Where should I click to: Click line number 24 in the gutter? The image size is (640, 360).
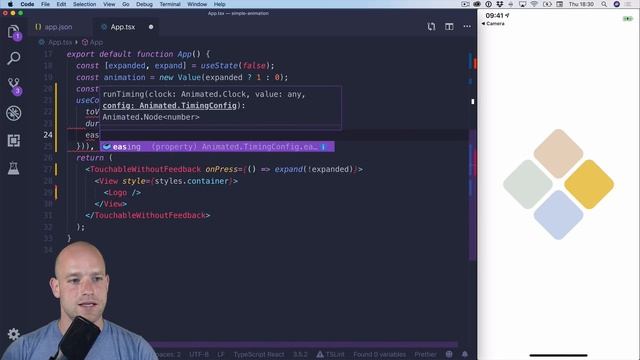(48, 135)
